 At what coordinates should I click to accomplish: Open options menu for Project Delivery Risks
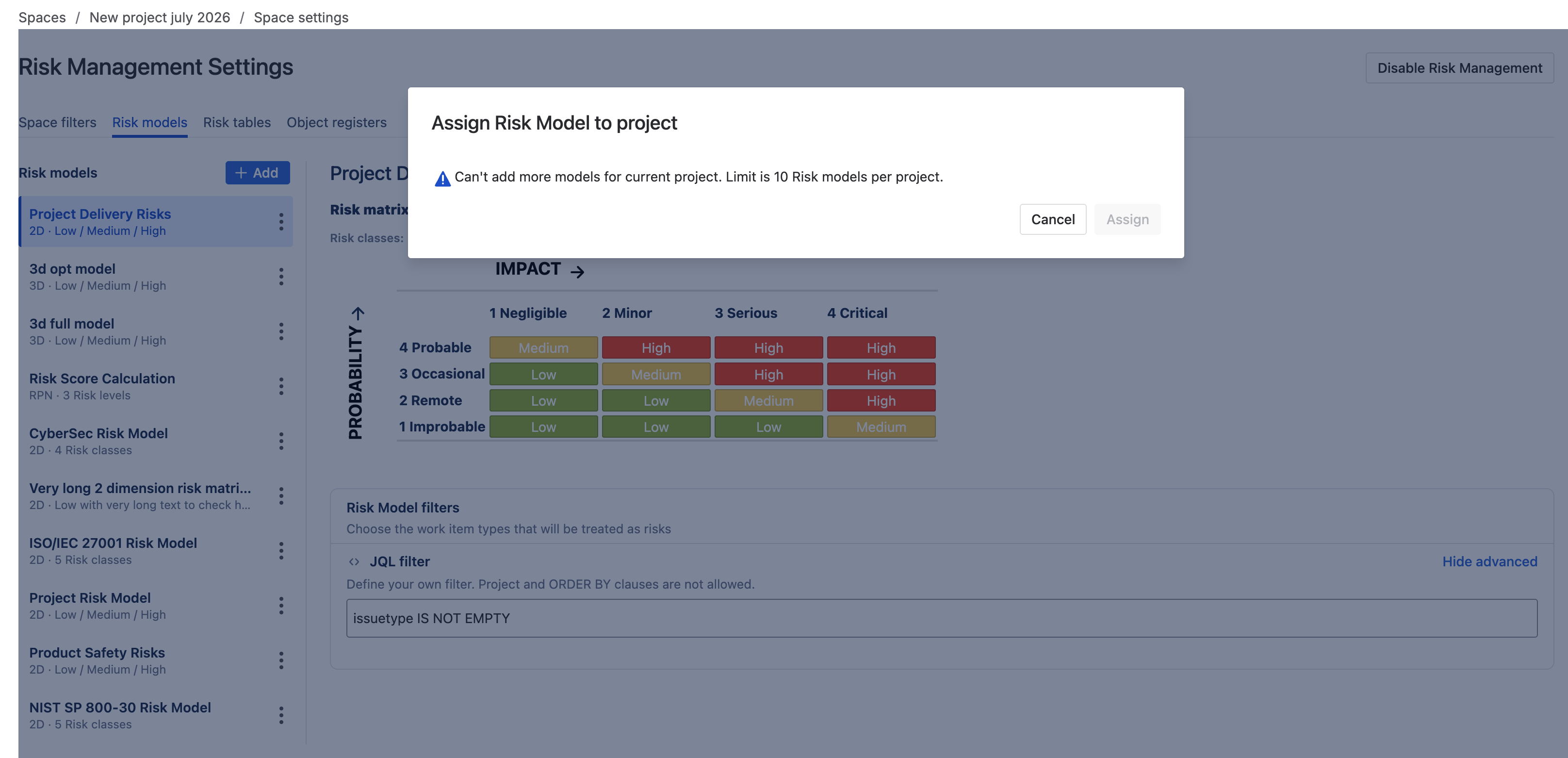[281, 222]
